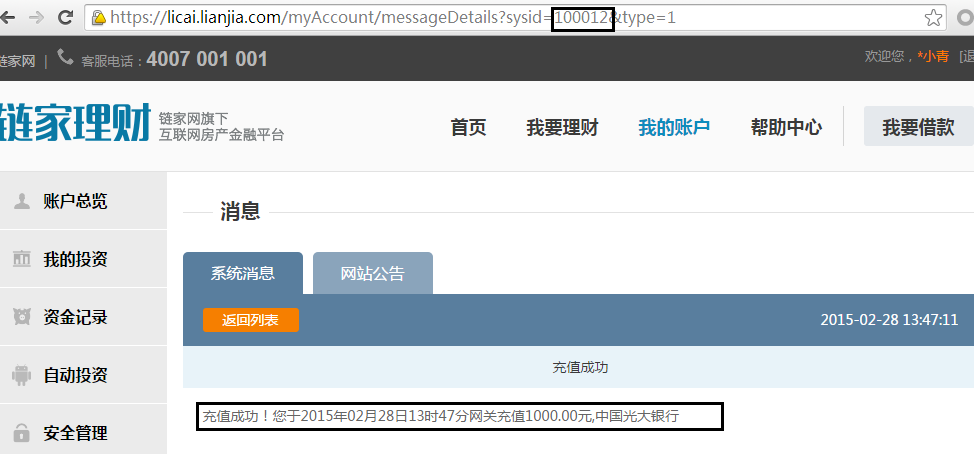Open 我的账户 in the navigation
This screenshot has width=974, height=454.
tap(674, 127)
